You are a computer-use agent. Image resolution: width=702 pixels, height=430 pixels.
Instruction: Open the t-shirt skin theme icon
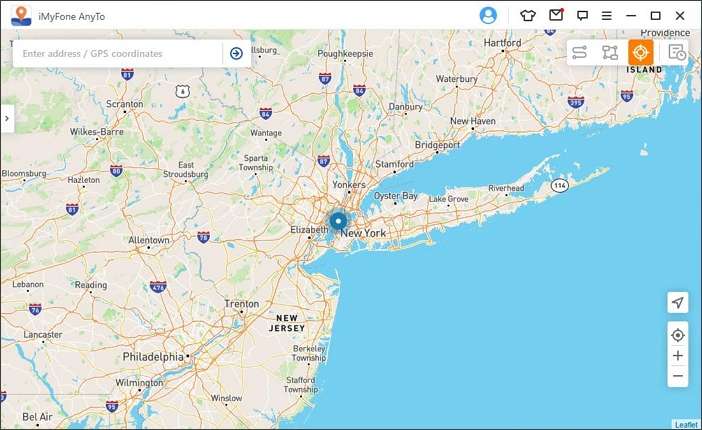tap(528, 16)
